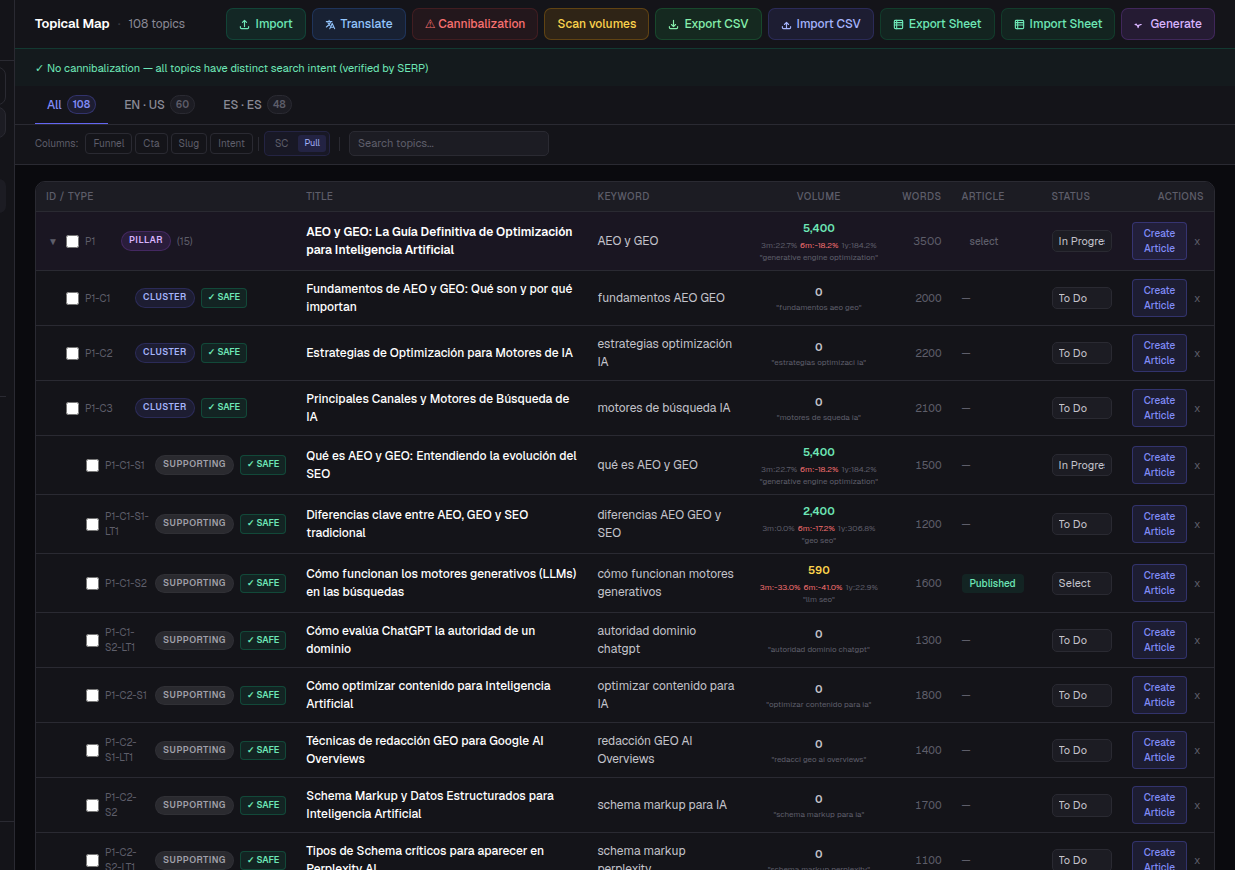
Task: Select the P1-C1-S2 row checkbox
Action: tap(92, 583)
